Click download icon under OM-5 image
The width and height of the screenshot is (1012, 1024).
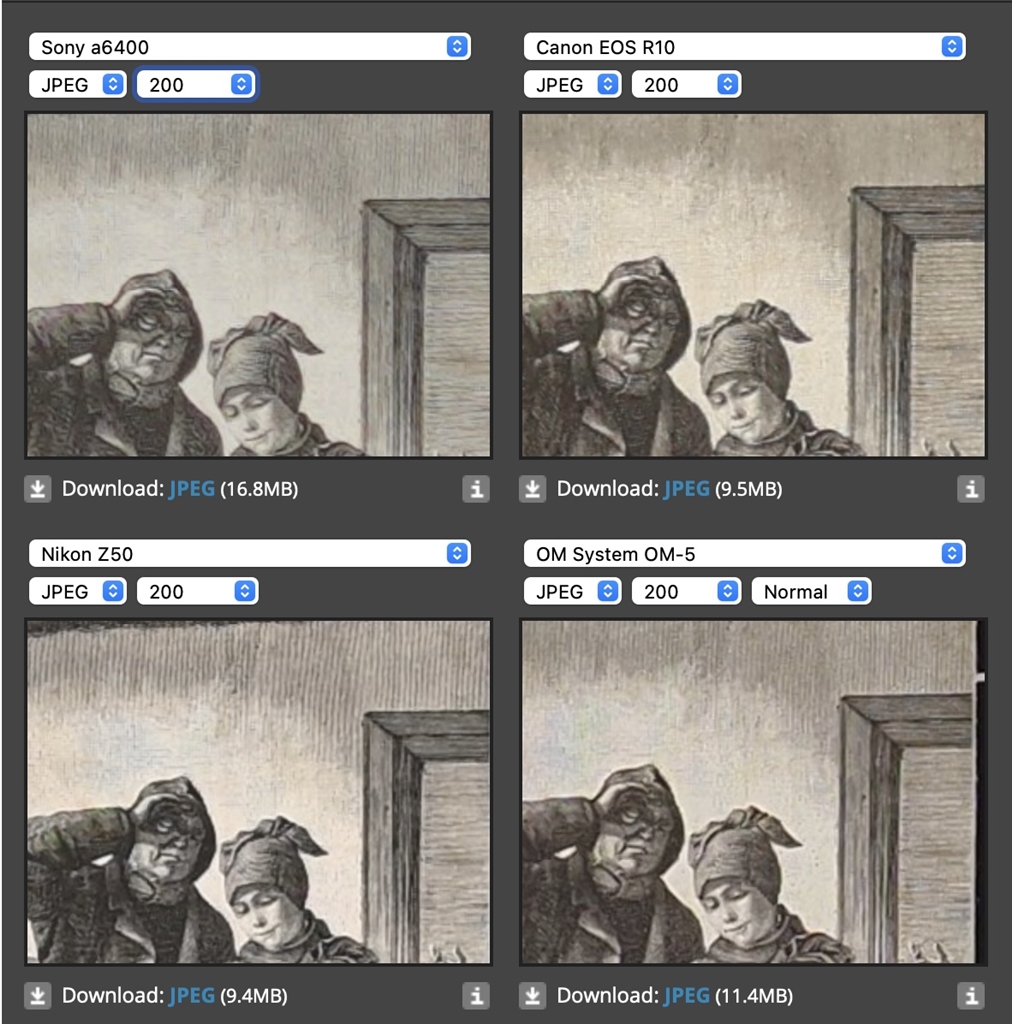click(533, 995)
